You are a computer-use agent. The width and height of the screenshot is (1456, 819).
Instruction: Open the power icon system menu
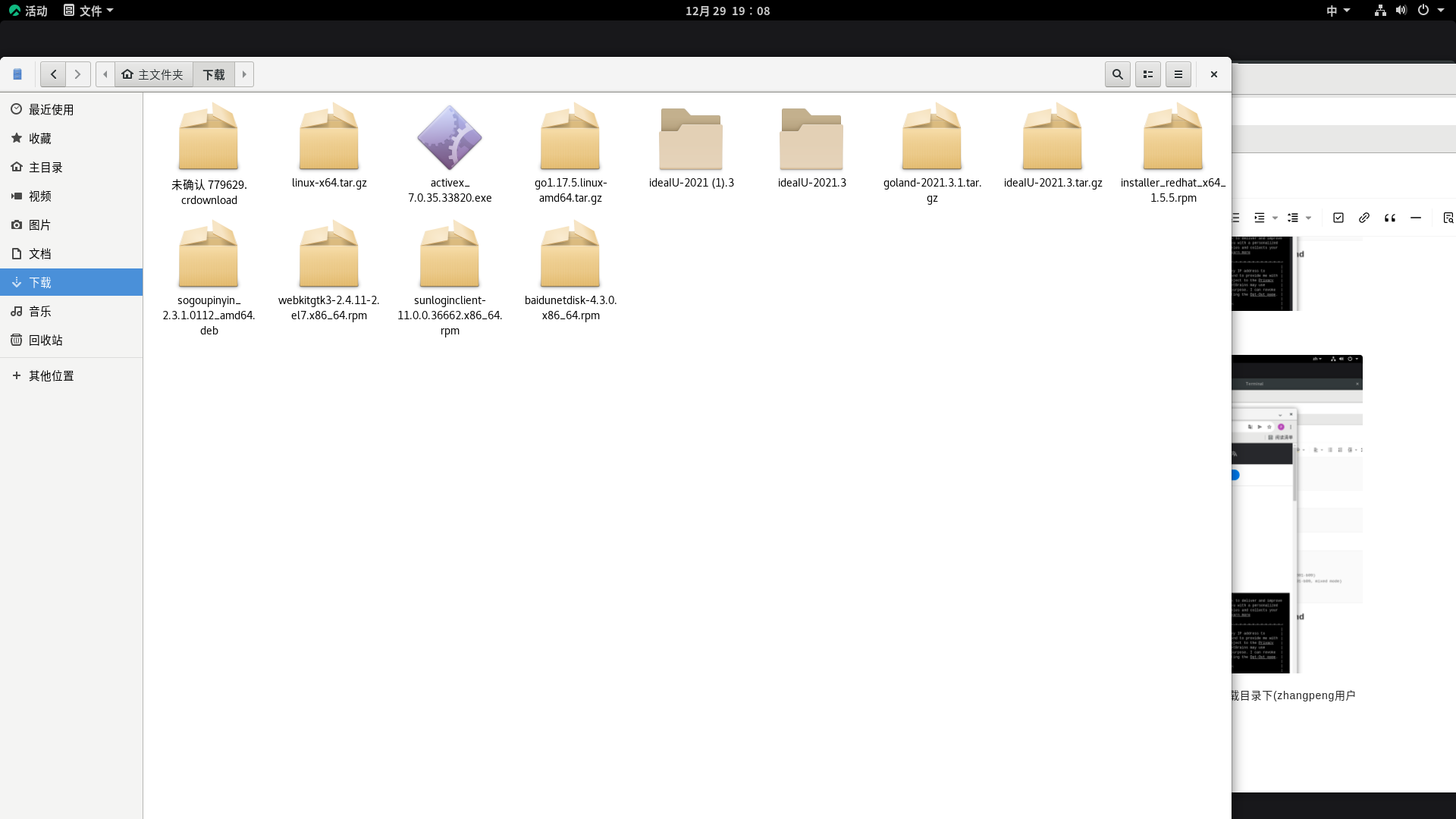pos(1423,11)
